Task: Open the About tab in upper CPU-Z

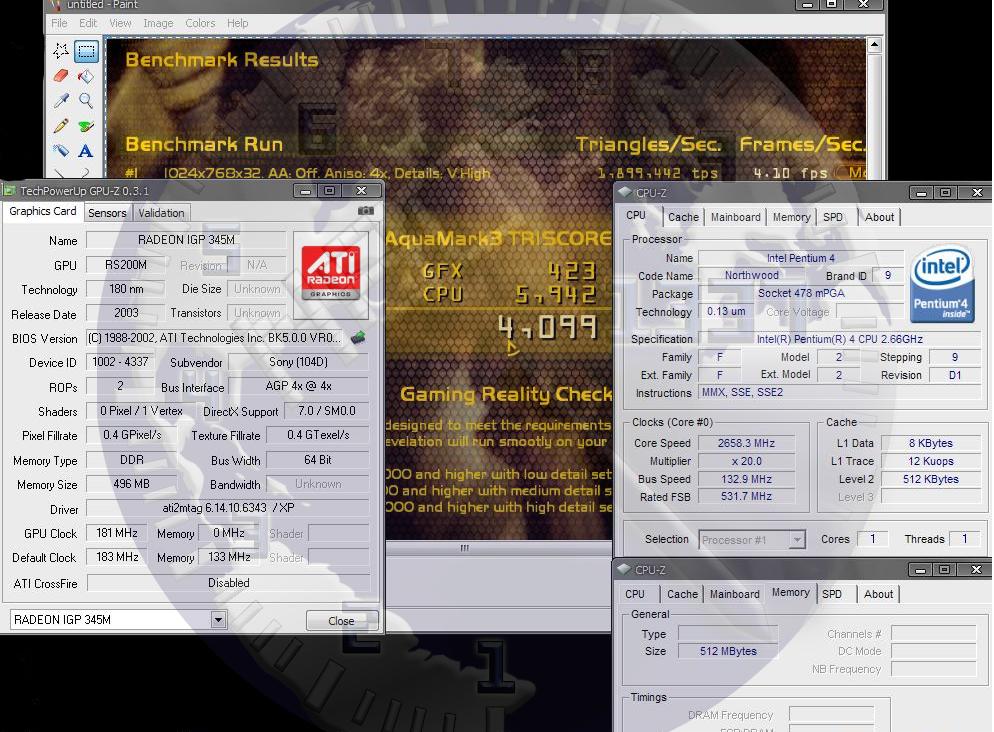Action: coord(879,217)
